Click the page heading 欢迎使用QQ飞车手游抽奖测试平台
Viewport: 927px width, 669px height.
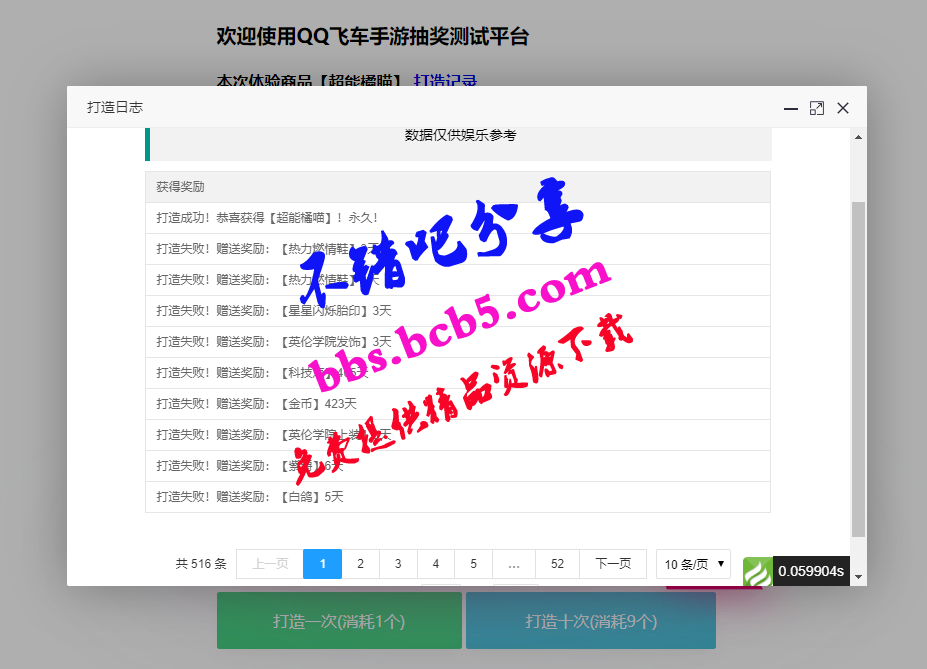pyautogui.click(x=372, y=36)
